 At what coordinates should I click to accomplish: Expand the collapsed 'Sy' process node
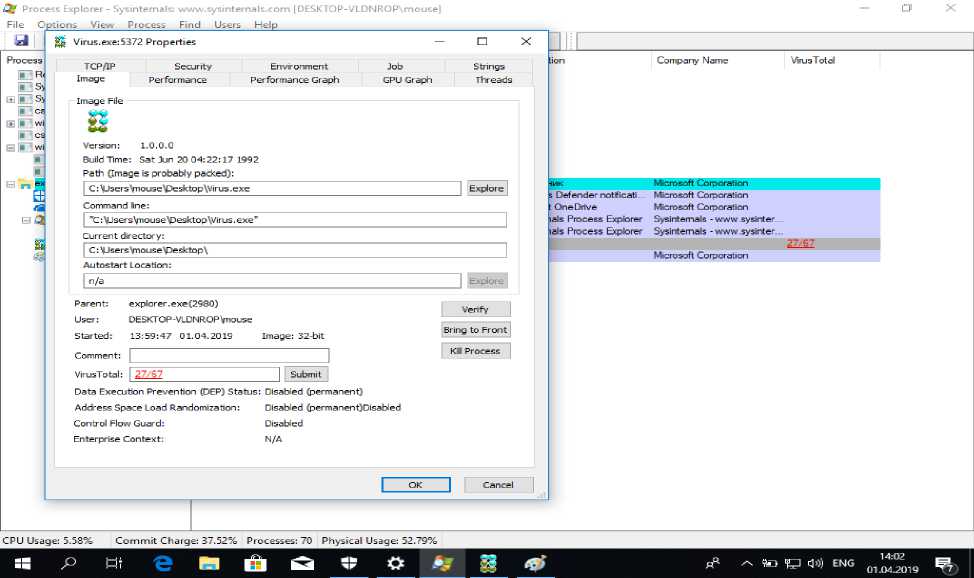coord(11,99)
